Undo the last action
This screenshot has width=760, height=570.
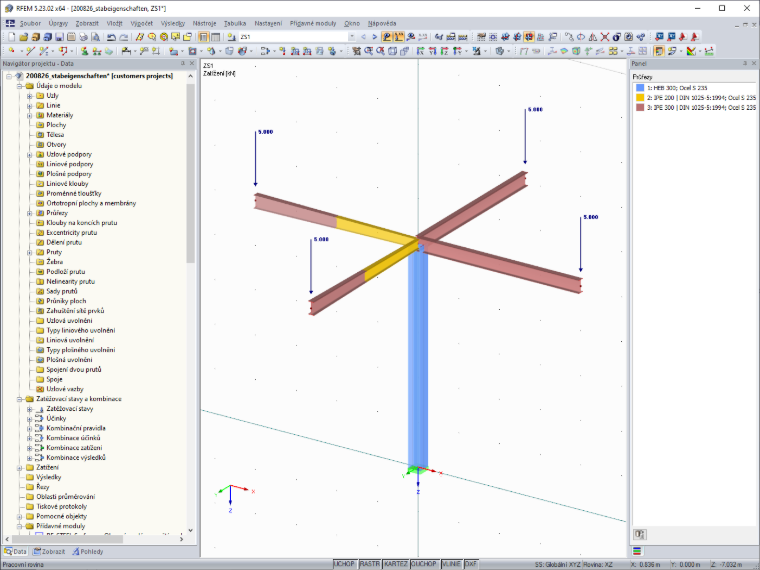(x=111, y=37)
